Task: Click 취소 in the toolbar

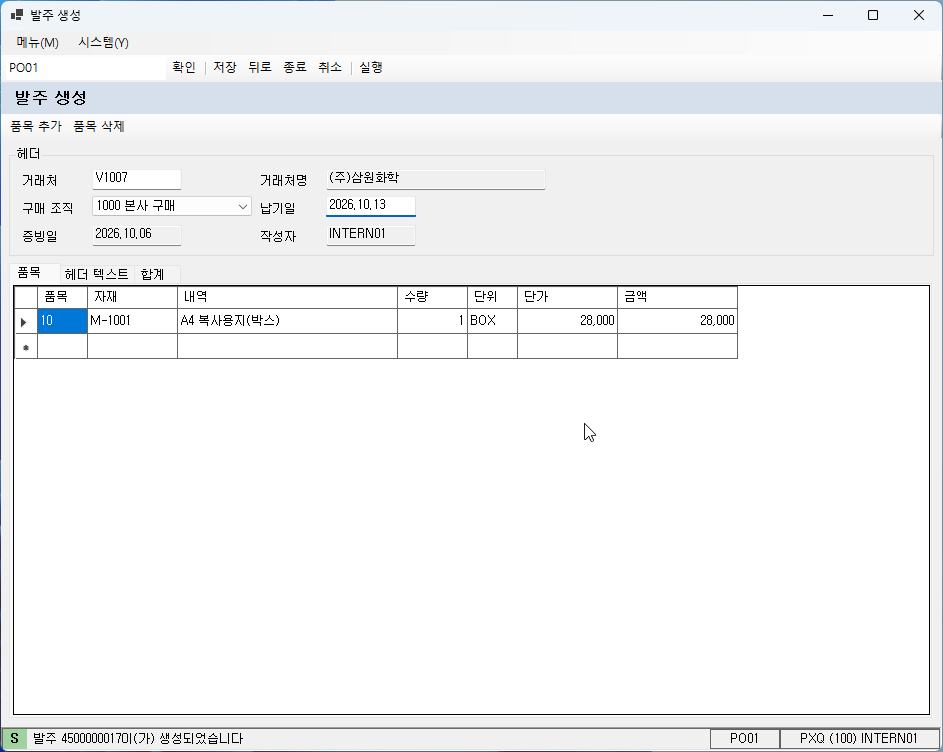Action: coord(330,67)
